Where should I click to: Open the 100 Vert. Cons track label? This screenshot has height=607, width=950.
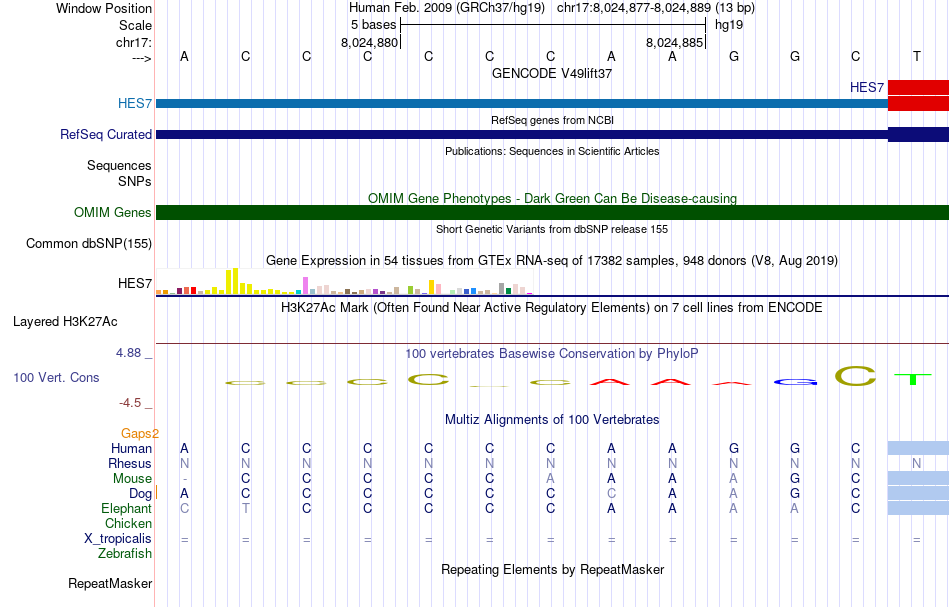(56, 378)
